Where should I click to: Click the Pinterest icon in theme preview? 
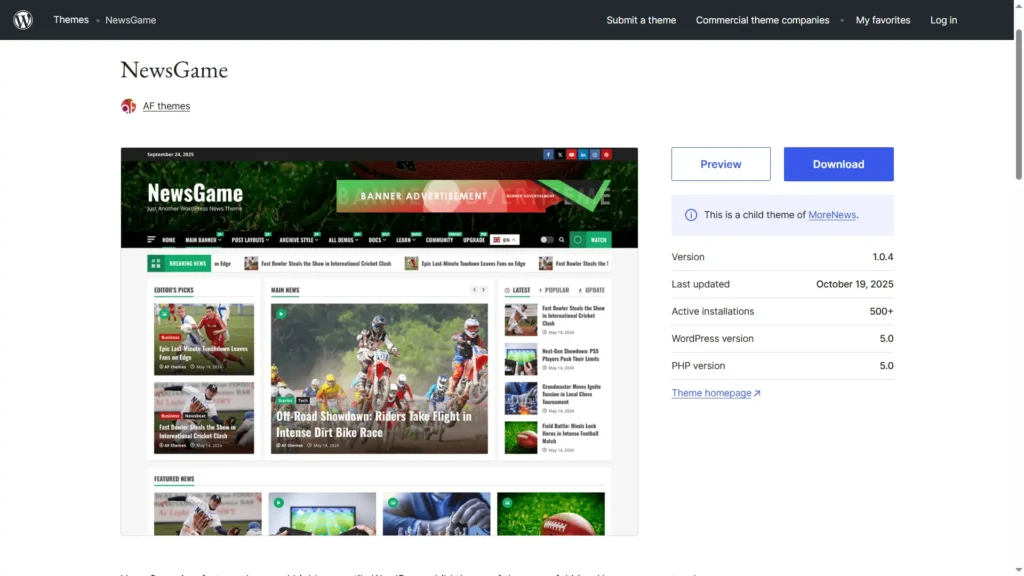point(607,155)
